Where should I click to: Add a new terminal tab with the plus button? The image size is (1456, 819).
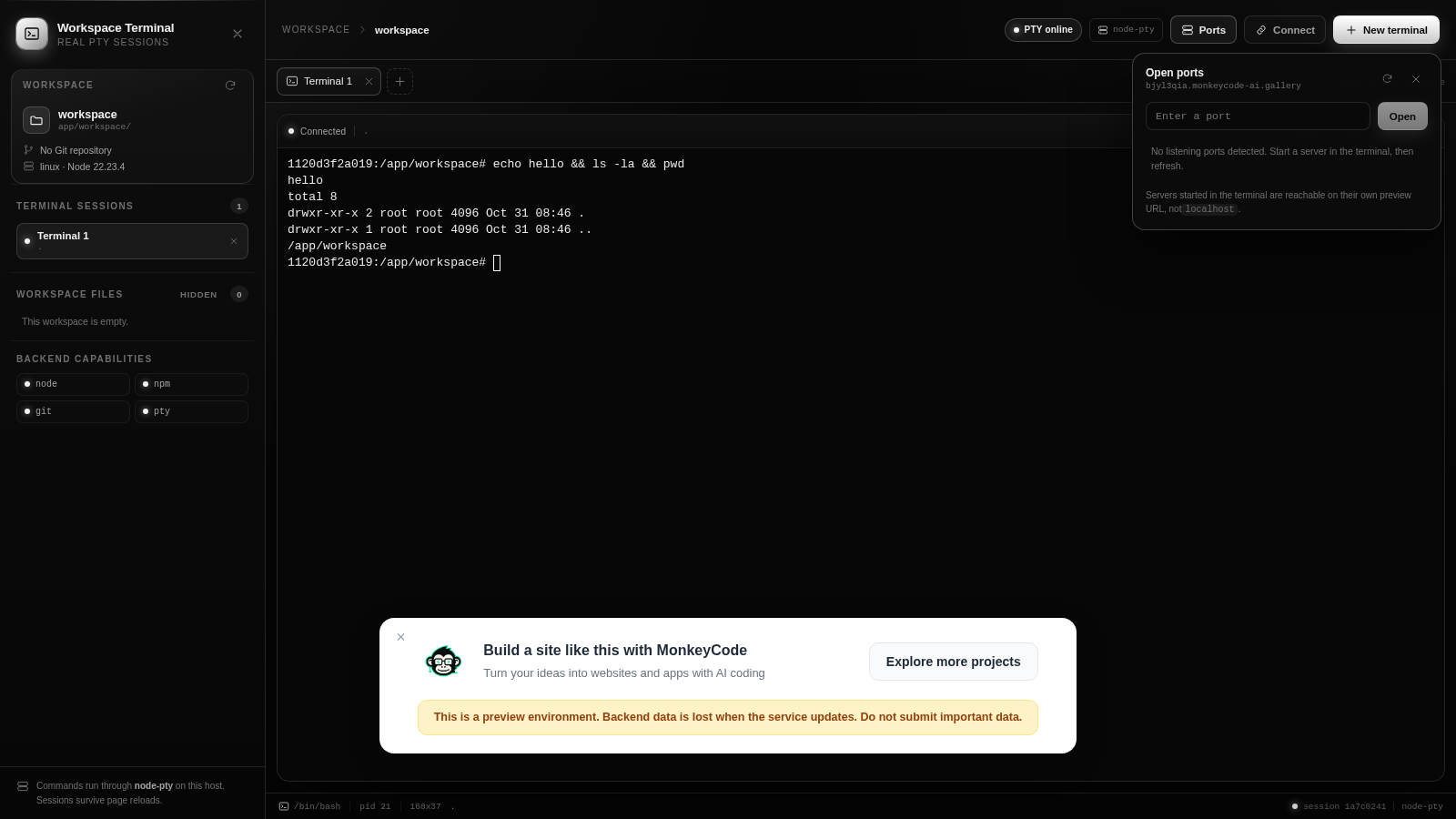pyautogui.click(x=399, y=81)
